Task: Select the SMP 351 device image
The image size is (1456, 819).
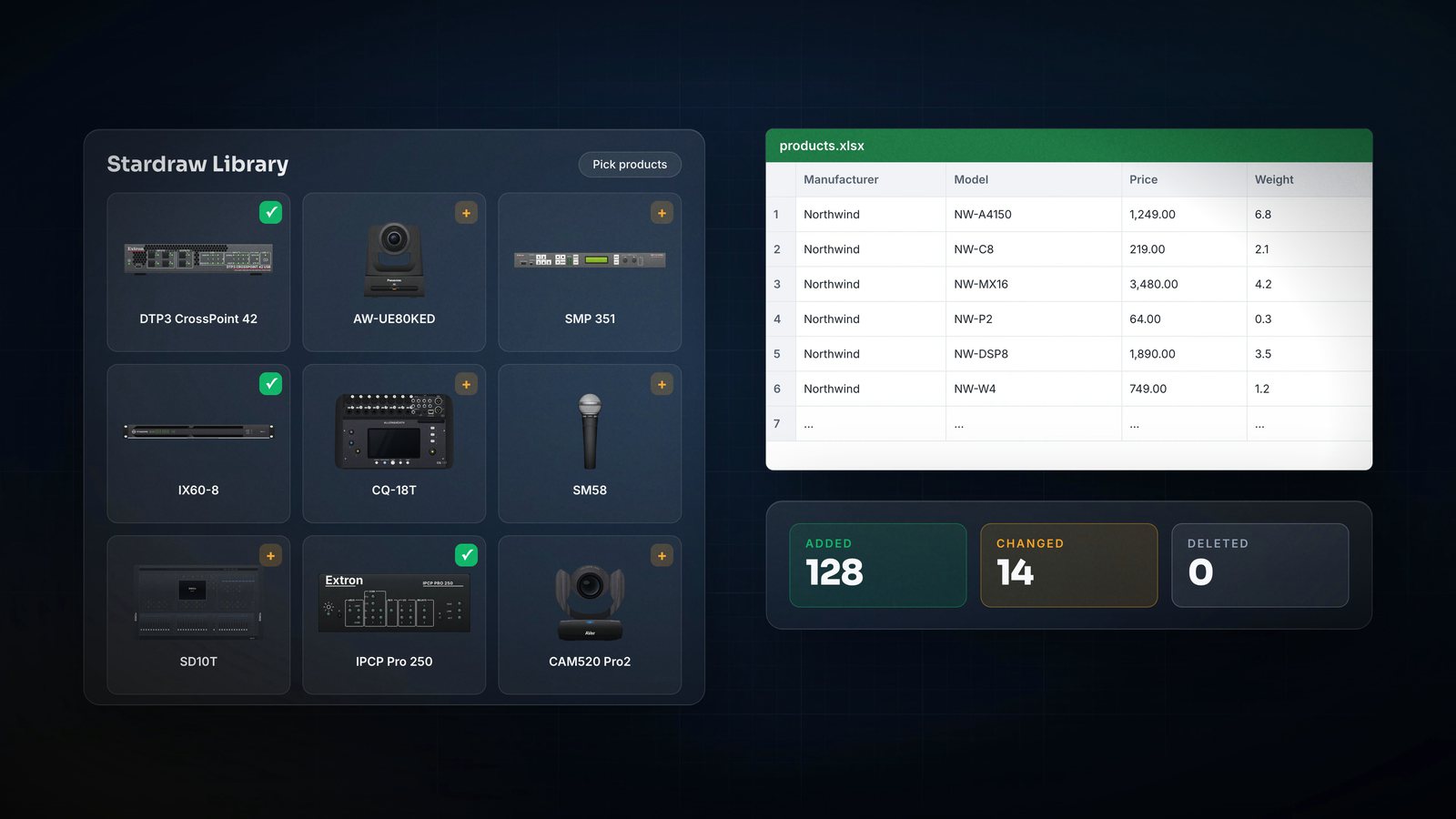Action: (590, 260)
